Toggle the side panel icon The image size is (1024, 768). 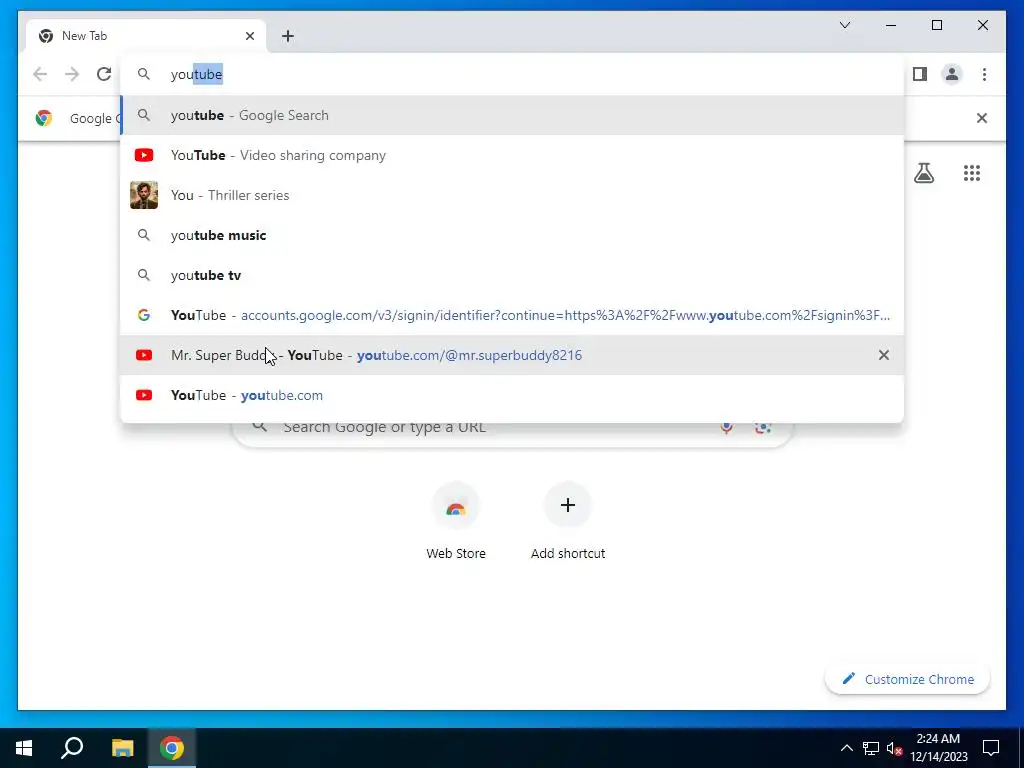pyautogui.click(x=920, y=74)
